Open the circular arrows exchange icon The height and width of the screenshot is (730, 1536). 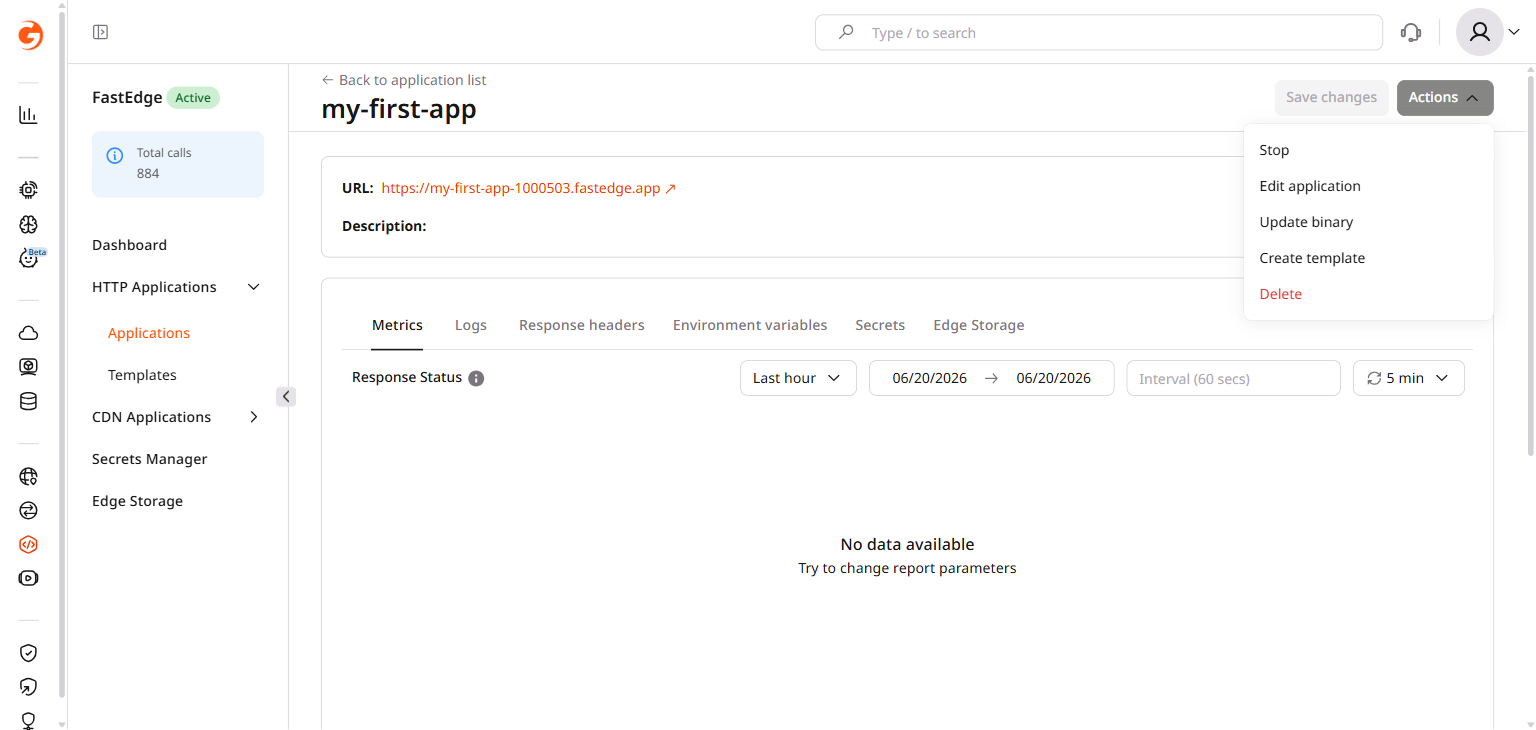28,510
